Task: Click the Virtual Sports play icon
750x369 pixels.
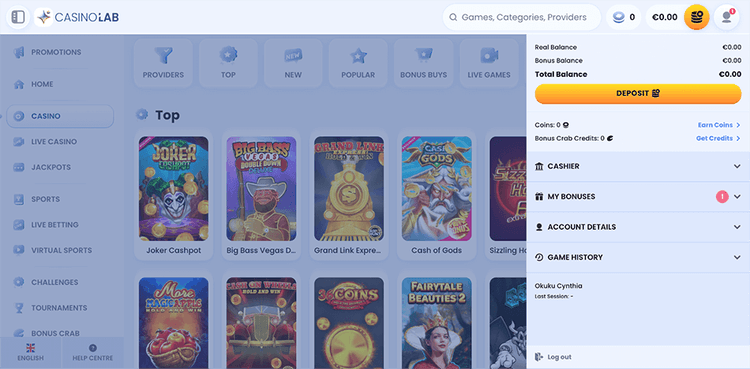Action: (19, 250)
